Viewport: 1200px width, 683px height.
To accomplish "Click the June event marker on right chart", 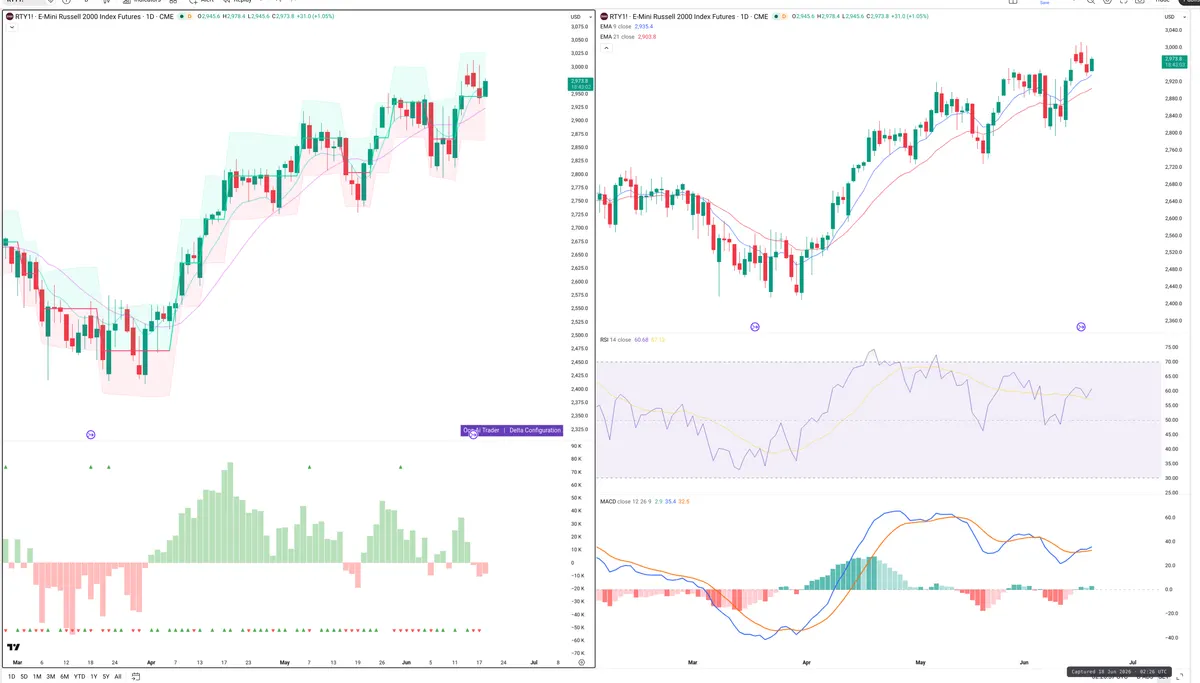I will pos(1081,327).
